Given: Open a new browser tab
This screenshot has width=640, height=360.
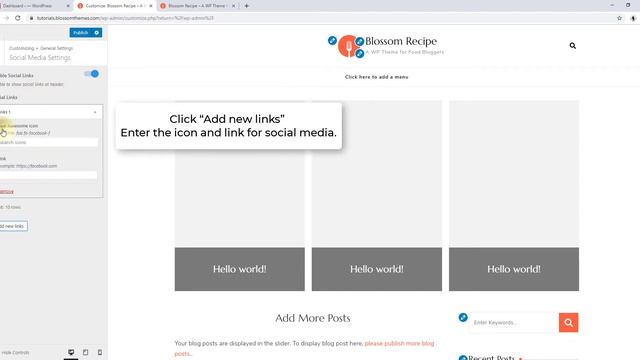Looking at the screenshot, I should pos(247,6).
